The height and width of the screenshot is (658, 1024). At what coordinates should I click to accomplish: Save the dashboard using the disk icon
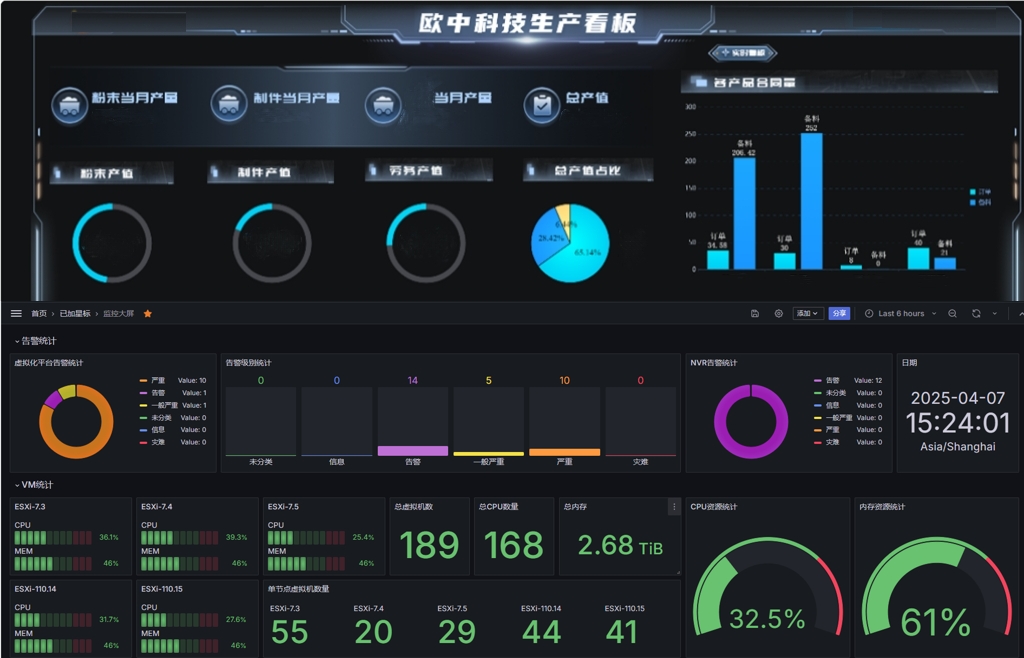(755, 313)
